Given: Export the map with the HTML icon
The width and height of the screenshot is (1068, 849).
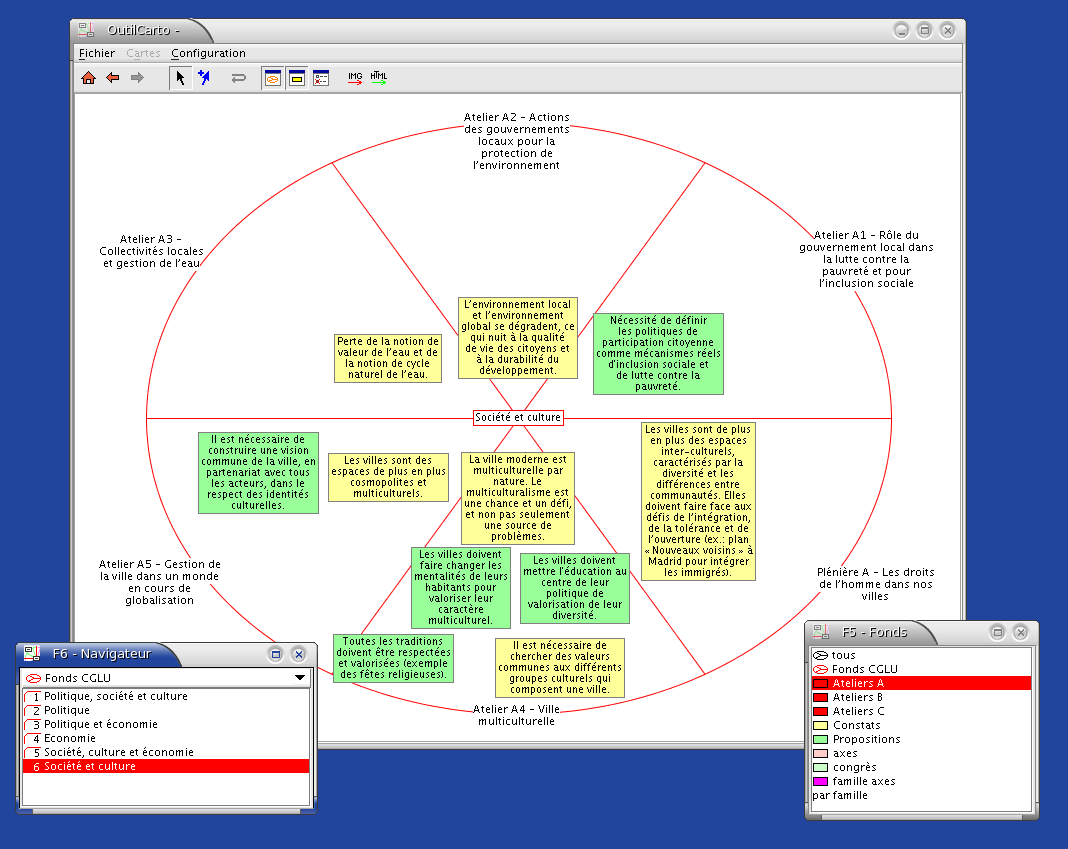Looking at the screenshot, I should [379, 78].
